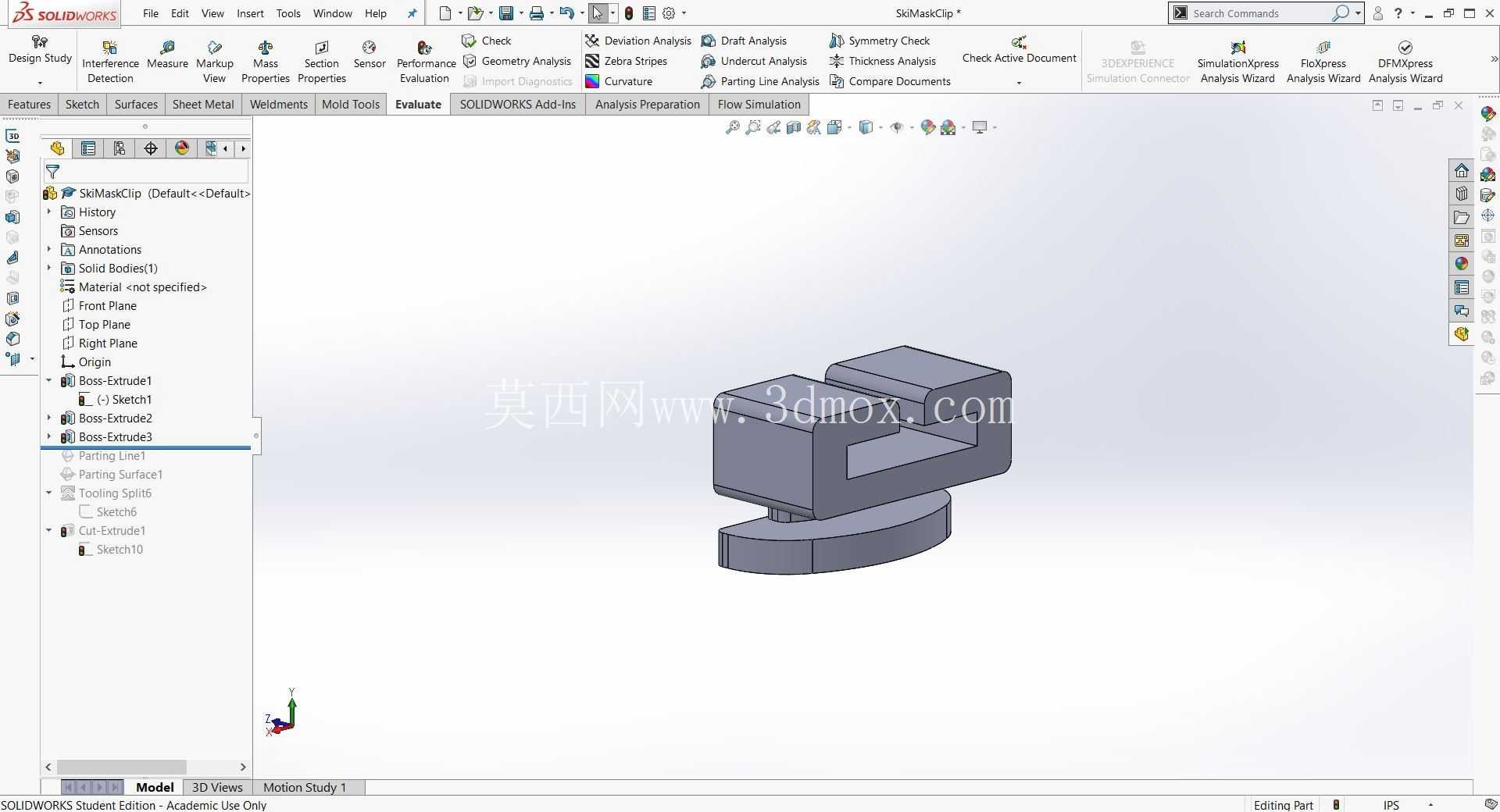
Task: Open Draft Analysis
Action: (745, 41)
